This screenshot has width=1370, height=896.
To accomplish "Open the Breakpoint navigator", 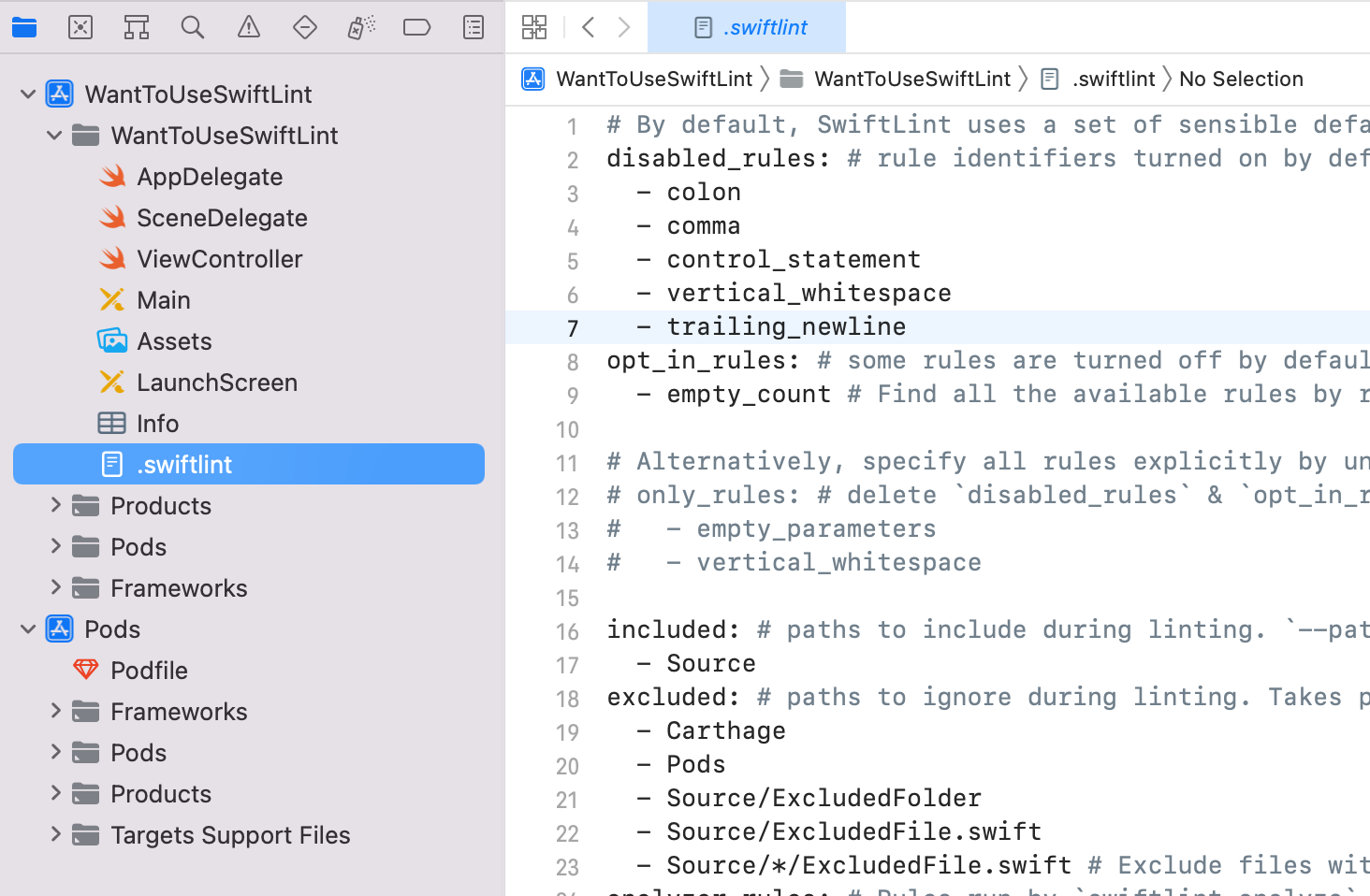I will pos(417,27).
